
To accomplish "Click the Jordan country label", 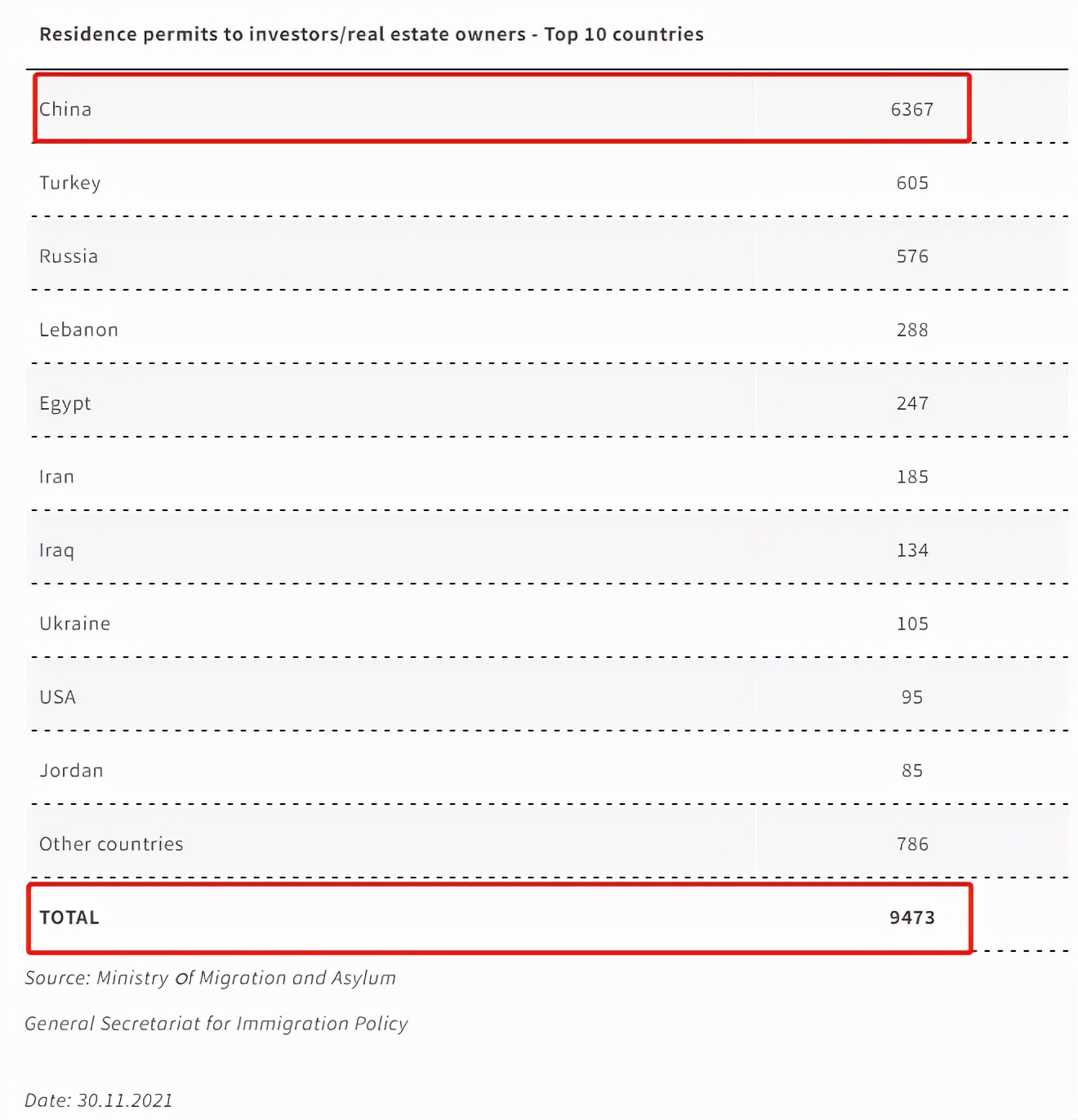I will tap(72, 771).
